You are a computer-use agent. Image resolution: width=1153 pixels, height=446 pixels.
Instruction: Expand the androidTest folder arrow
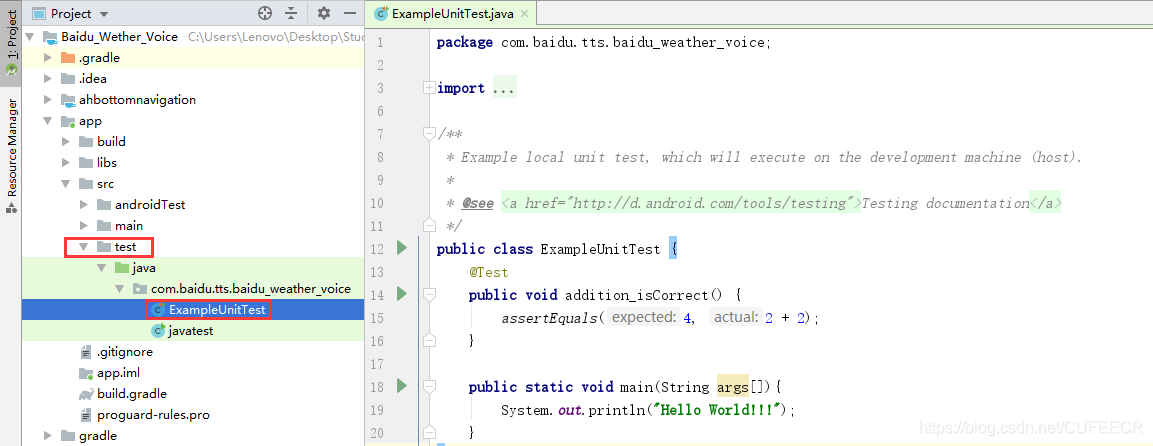[x=83, y=205]
